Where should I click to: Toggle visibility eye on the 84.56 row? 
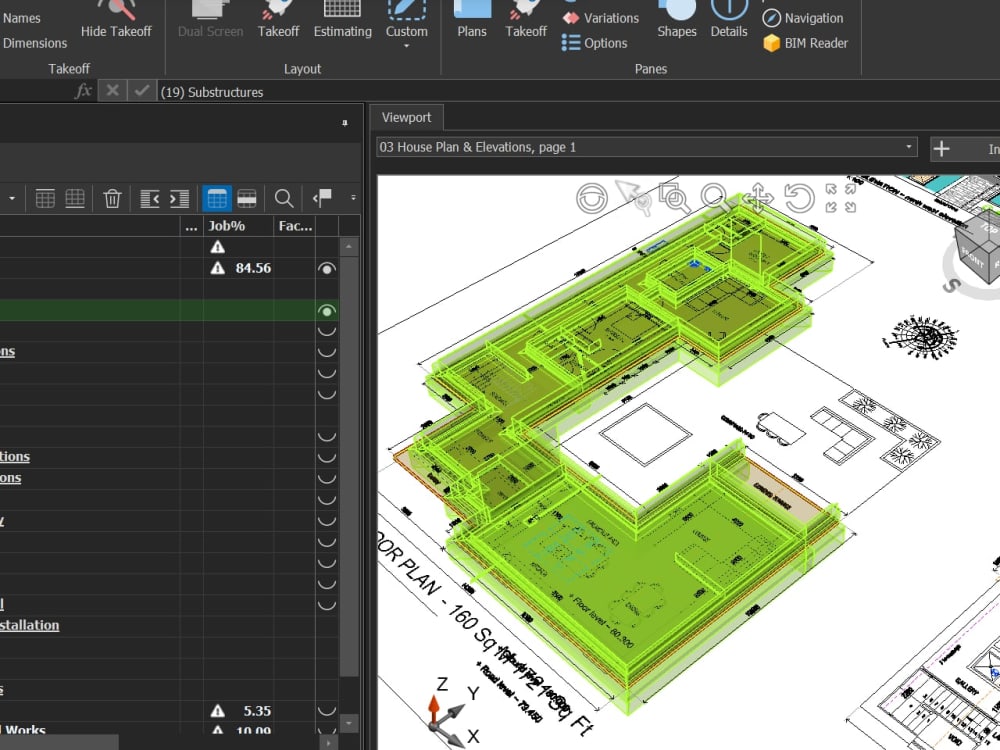327,268
